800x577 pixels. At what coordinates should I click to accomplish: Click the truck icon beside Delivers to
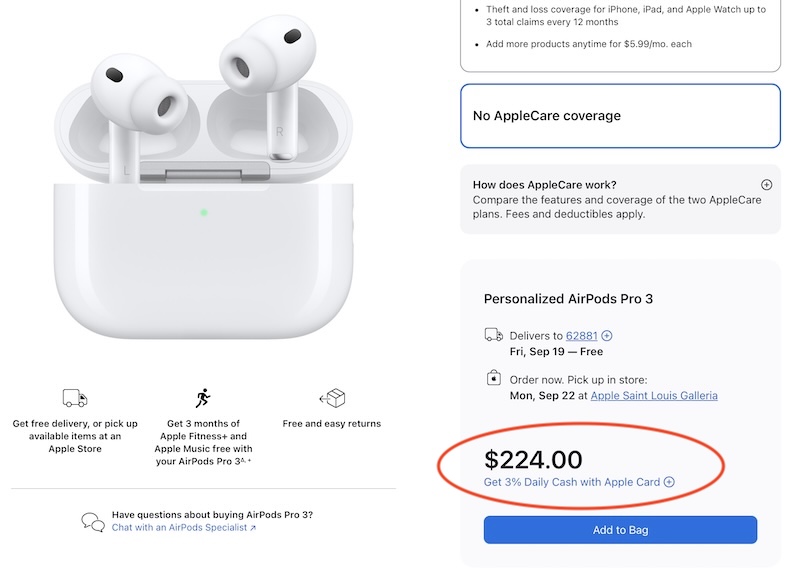[493, 336]
